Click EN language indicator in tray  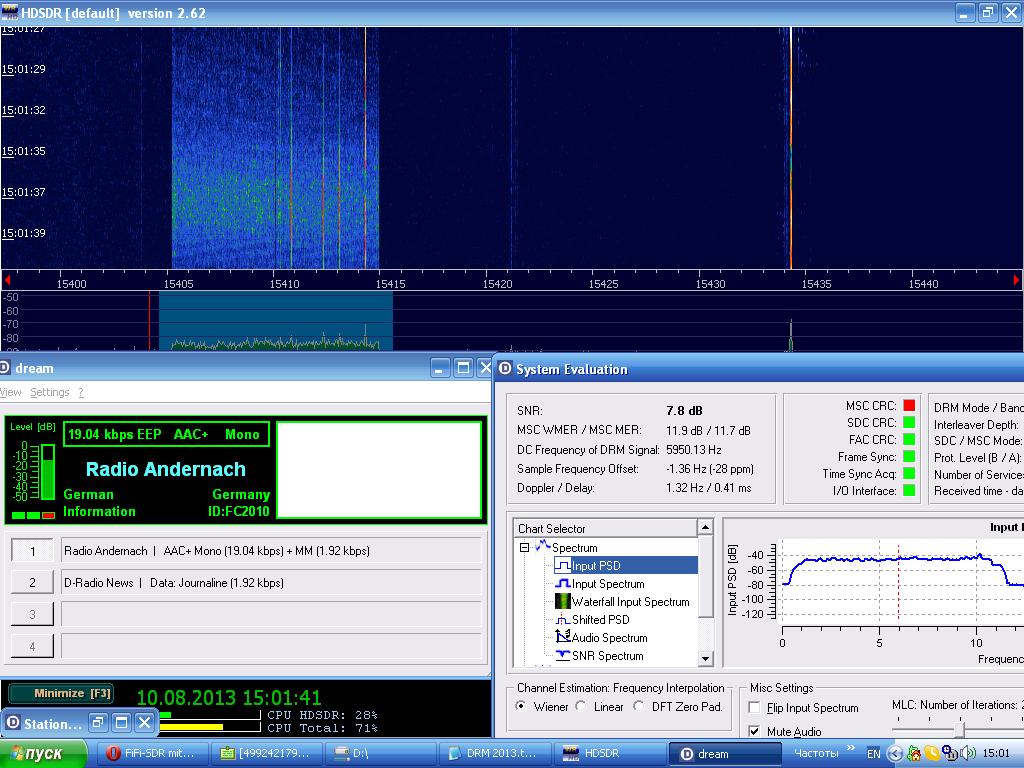tap(873, 754)
